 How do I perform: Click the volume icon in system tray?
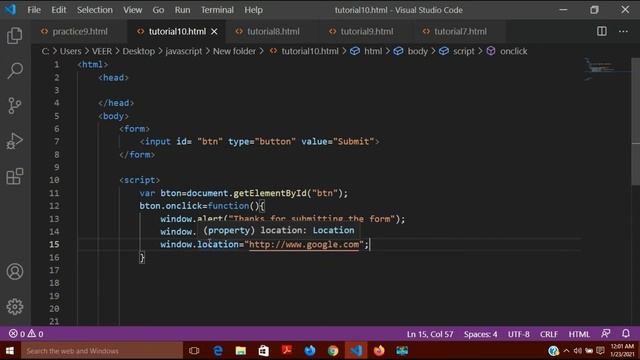click(x=577, y=351)
